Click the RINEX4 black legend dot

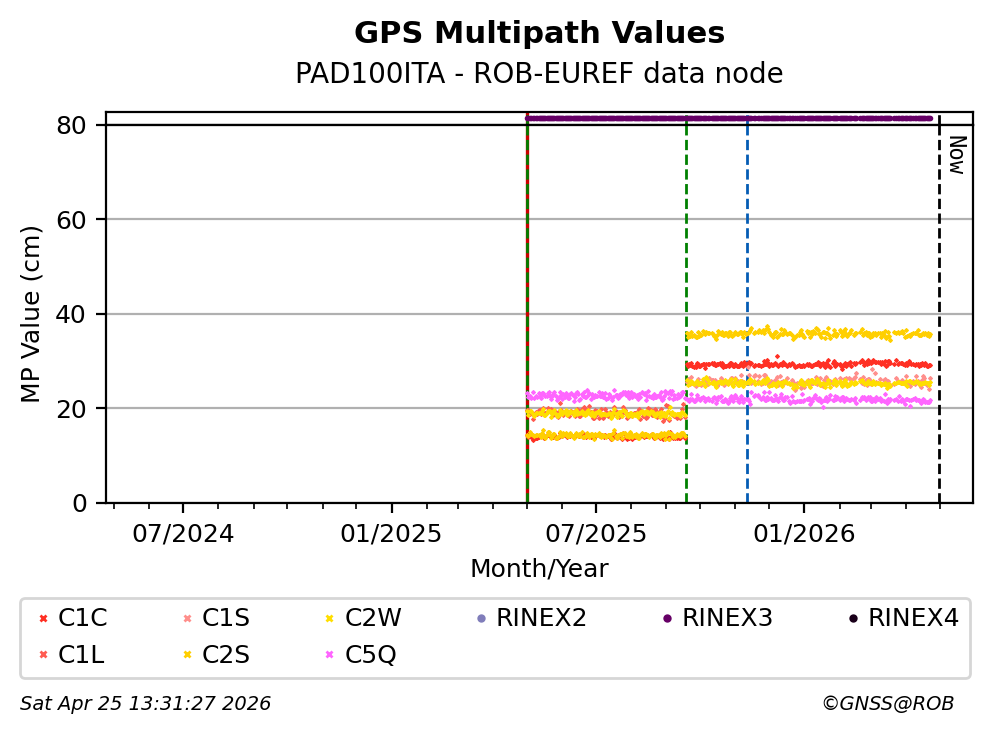click(852, 619)
